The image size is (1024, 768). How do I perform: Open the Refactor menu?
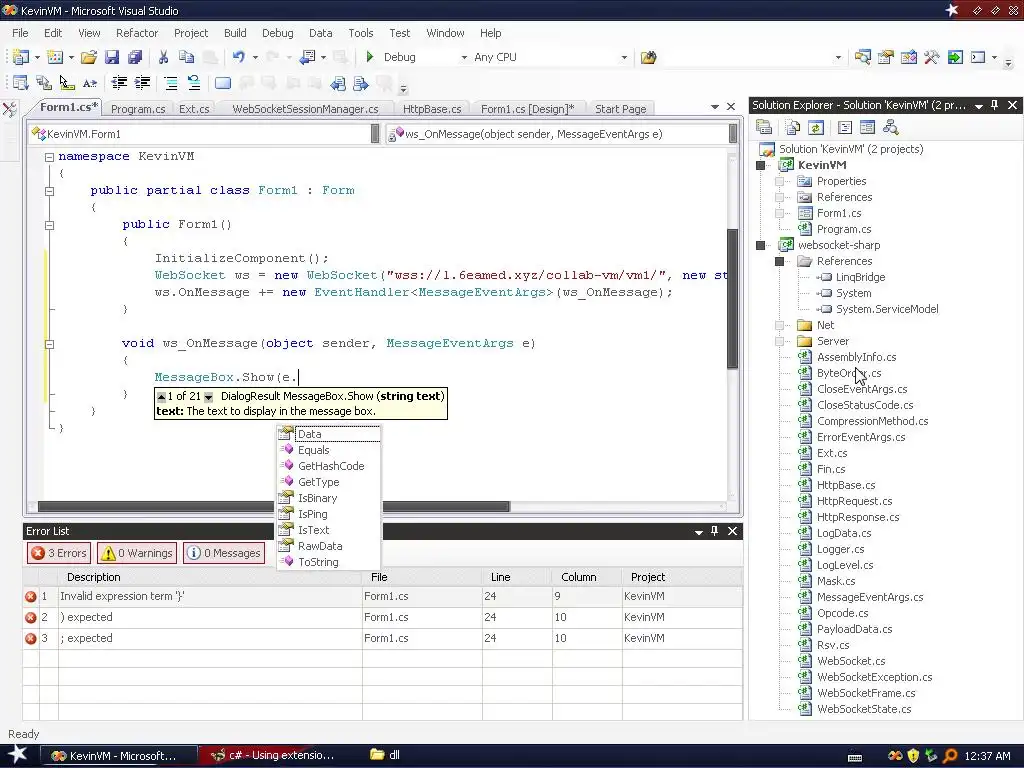[137, 33]
